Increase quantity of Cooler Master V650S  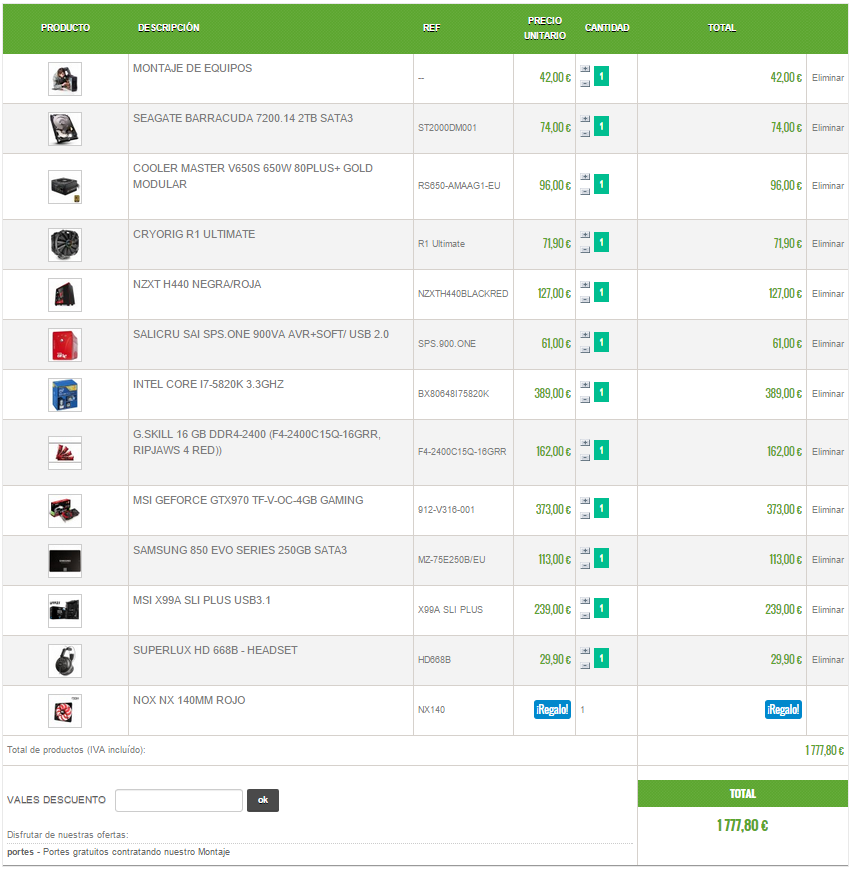(x=585, y=177)
